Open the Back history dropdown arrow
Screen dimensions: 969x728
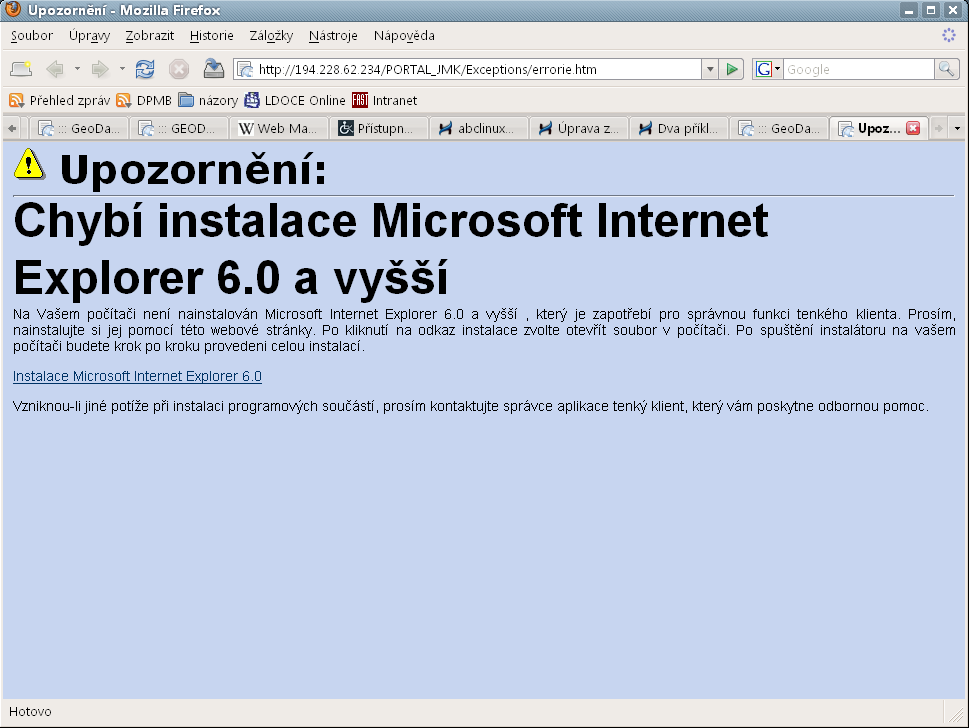pos(77,69)
